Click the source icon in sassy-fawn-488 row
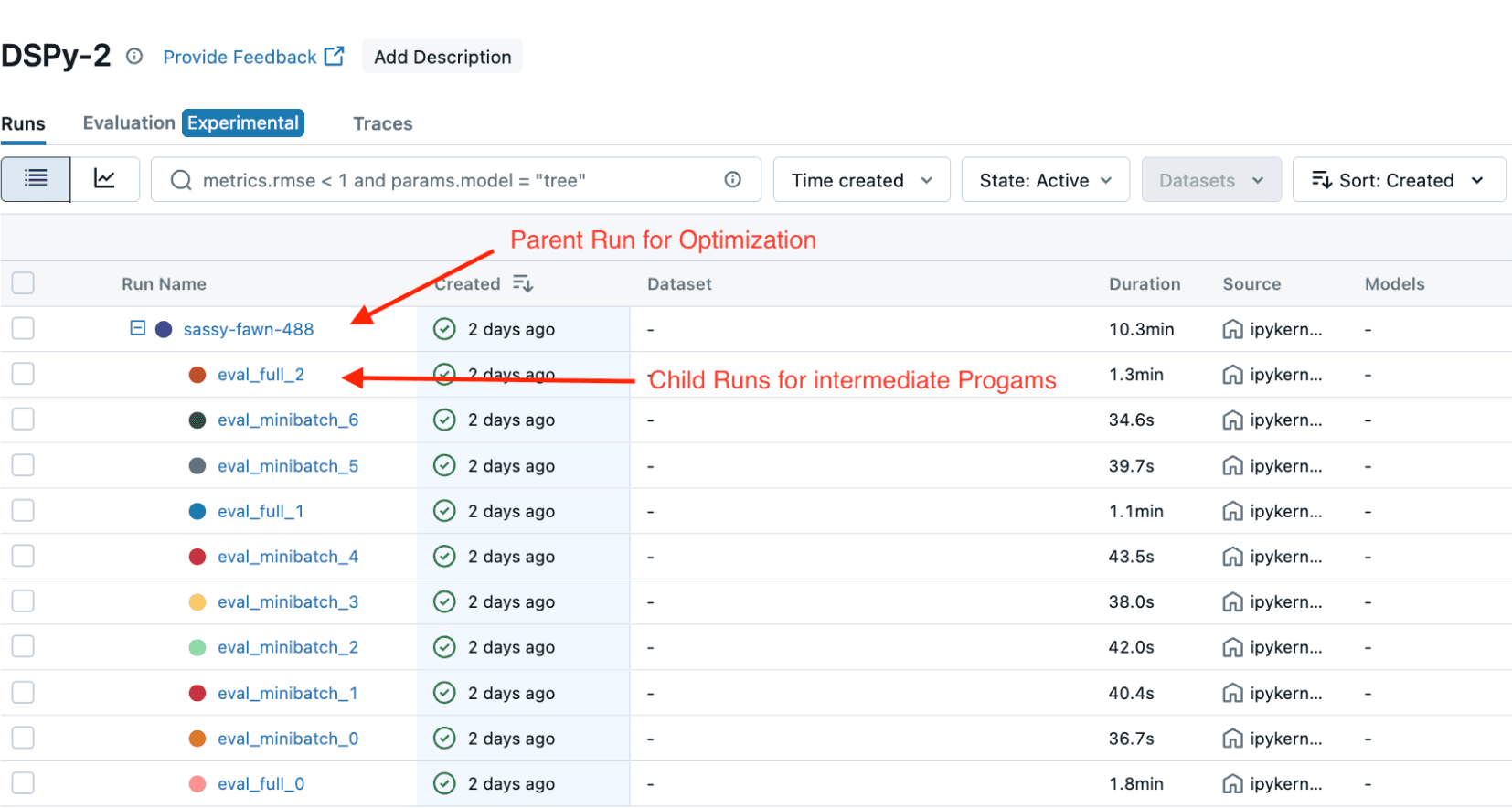 click(1232, 329)
